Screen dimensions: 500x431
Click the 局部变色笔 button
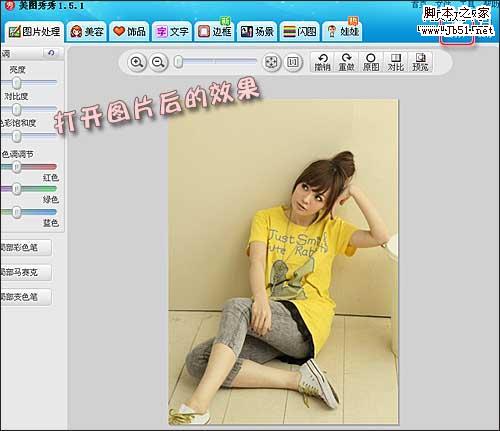point(26,297)
